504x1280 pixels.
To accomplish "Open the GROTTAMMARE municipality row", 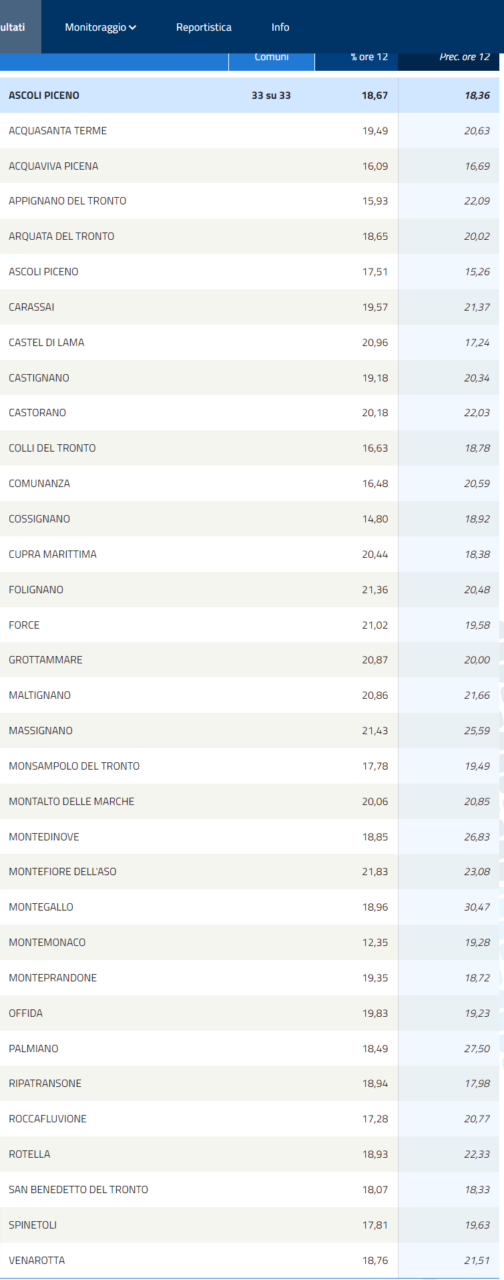I will pyautogui.click(x=252, y=660).
